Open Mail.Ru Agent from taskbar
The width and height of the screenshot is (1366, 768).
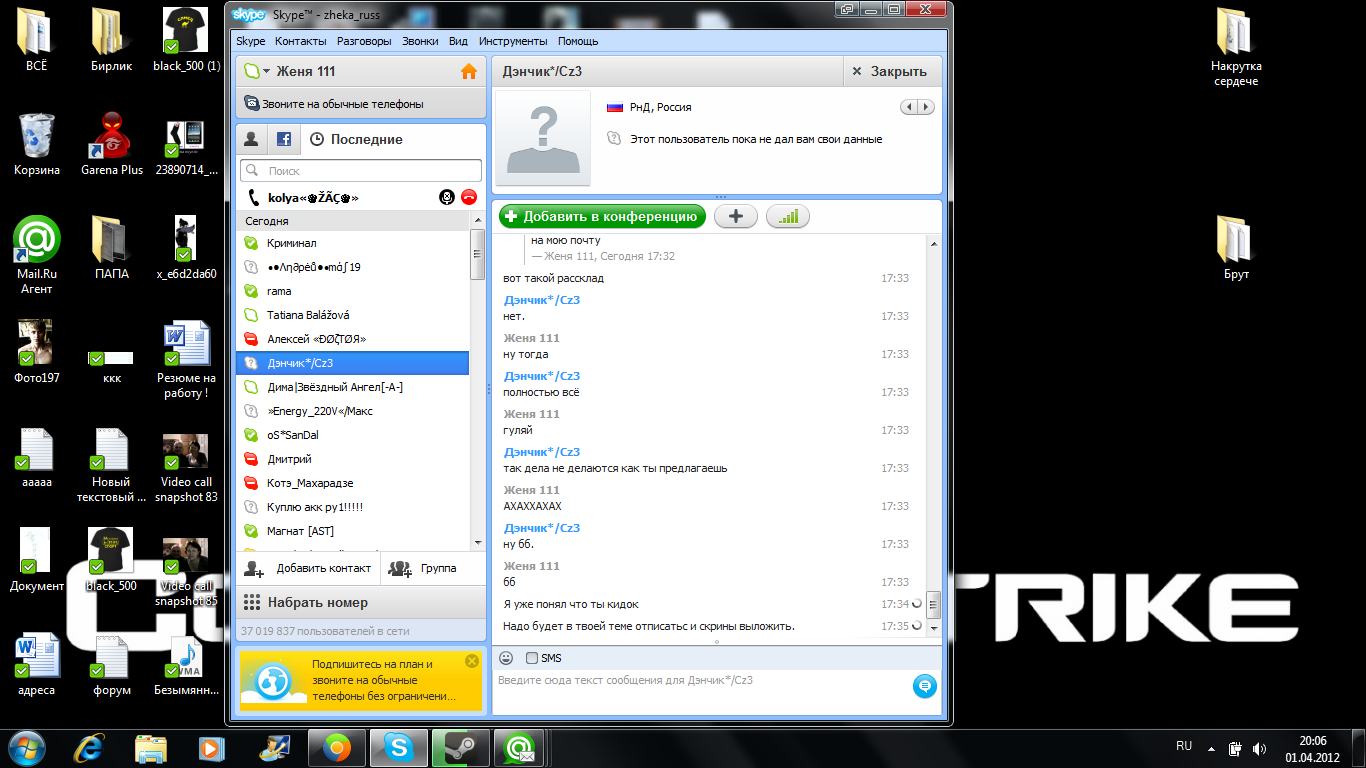pyautogui.click(x=518, y=747)
